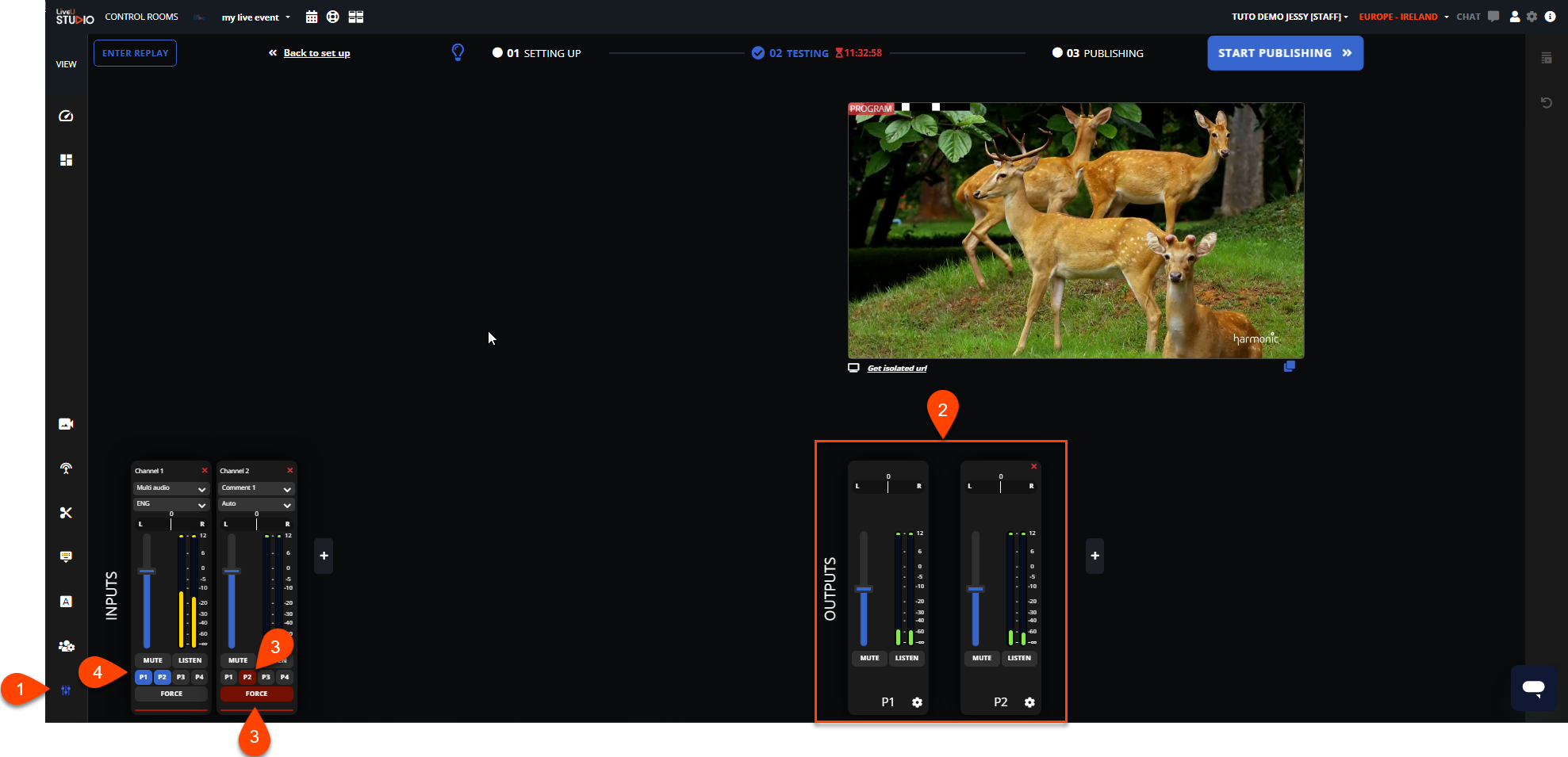This screenshot has width=1568, height=757.
Task: Open the calendar icon in top bar
Action: pyautogui.click(x=312, y=17)
